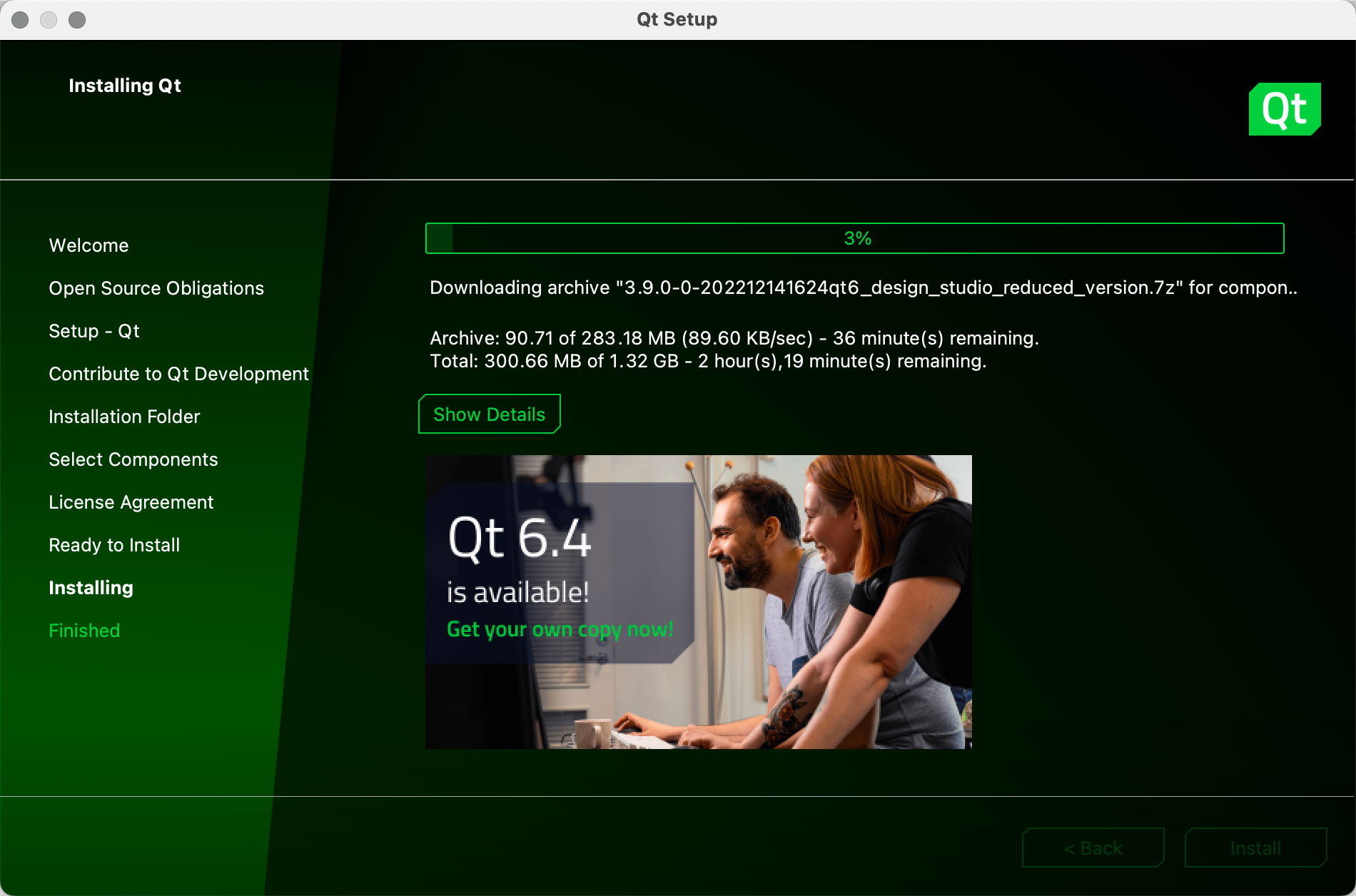The width and height of the screenshot is (1356, 896).
Task: Select the Installation Folder step
Action: (x=124, y=417)
